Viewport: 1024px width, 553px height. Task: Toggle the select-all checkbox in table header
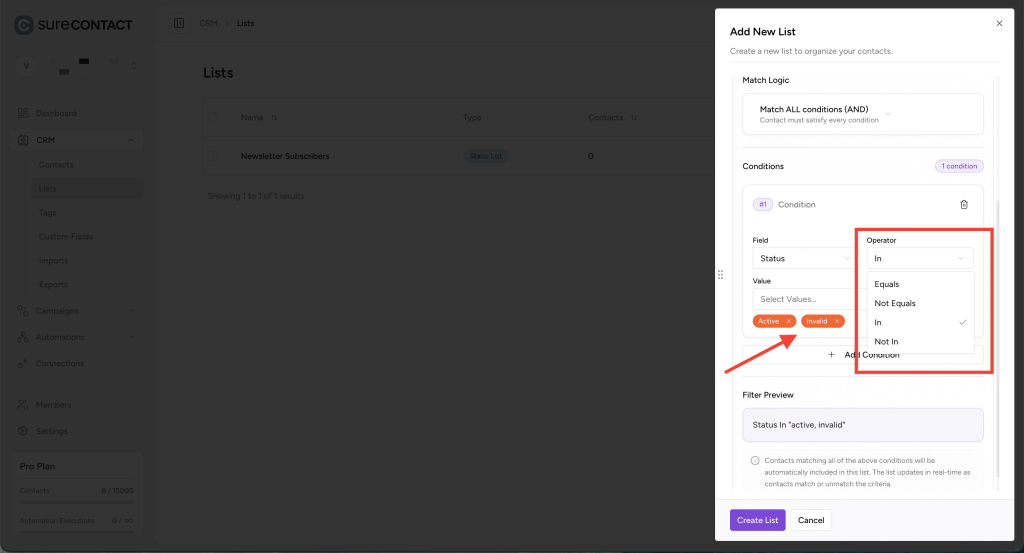click(x=212, y=117)
